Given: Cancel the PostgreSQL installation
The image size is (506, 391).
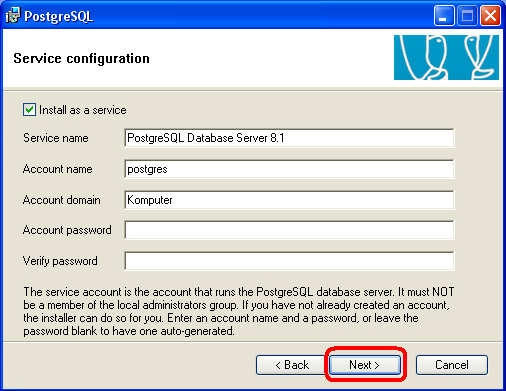Looking at the screenshot, I should 452,365.
